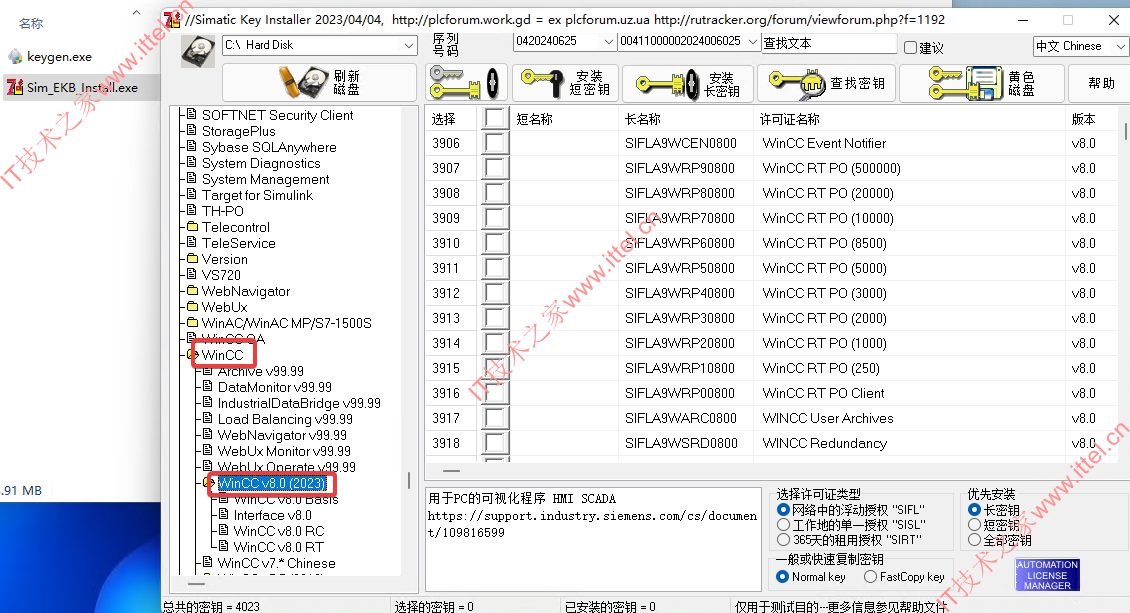This screenshot has width=1130, height=613.
Task: Click the vertical scrollbar thumb of the product tree
Action: [x=409, y=480]
